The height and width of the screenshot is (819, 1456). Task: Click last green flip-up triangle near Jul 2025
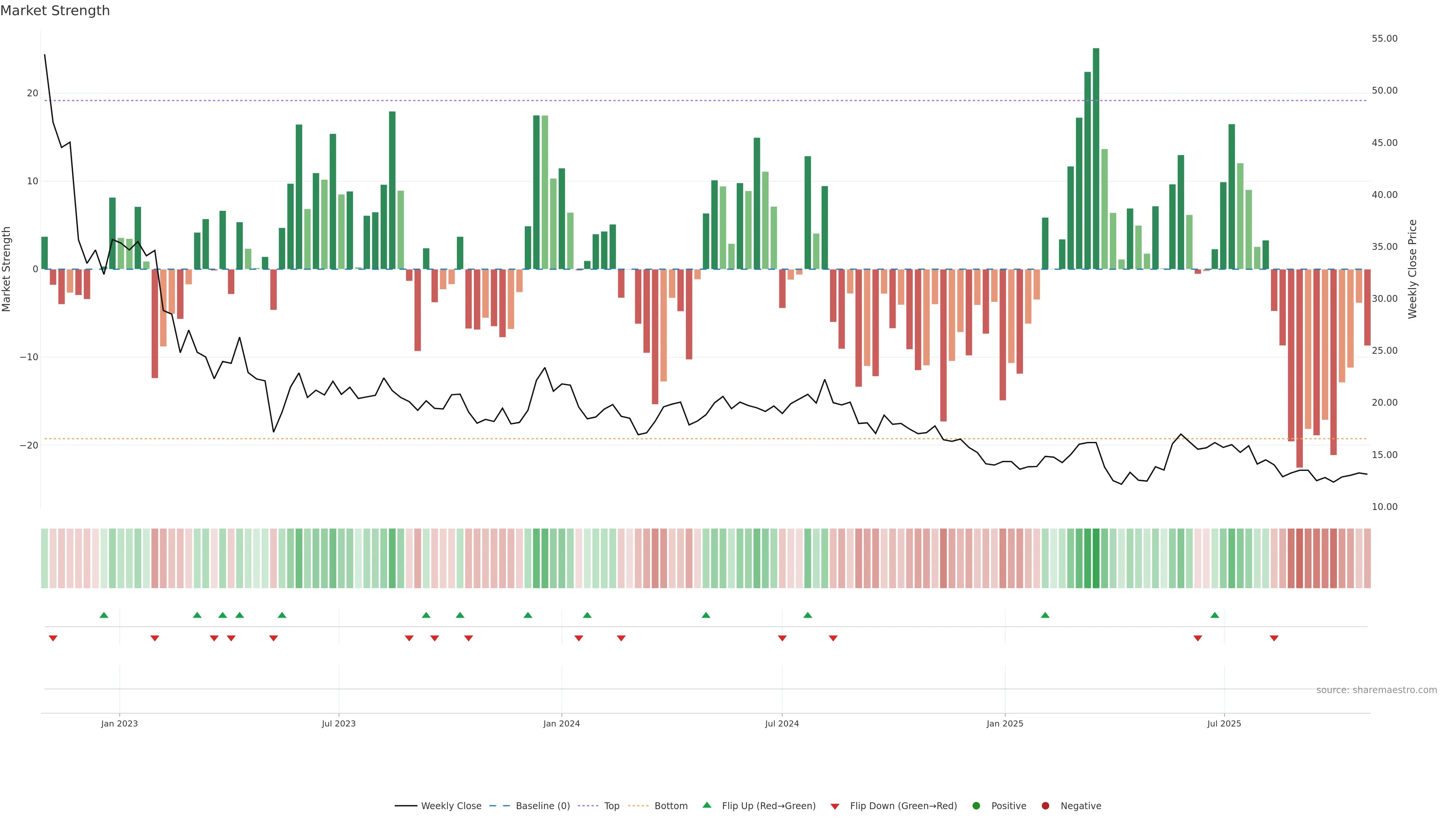[x=1214, y=615]
